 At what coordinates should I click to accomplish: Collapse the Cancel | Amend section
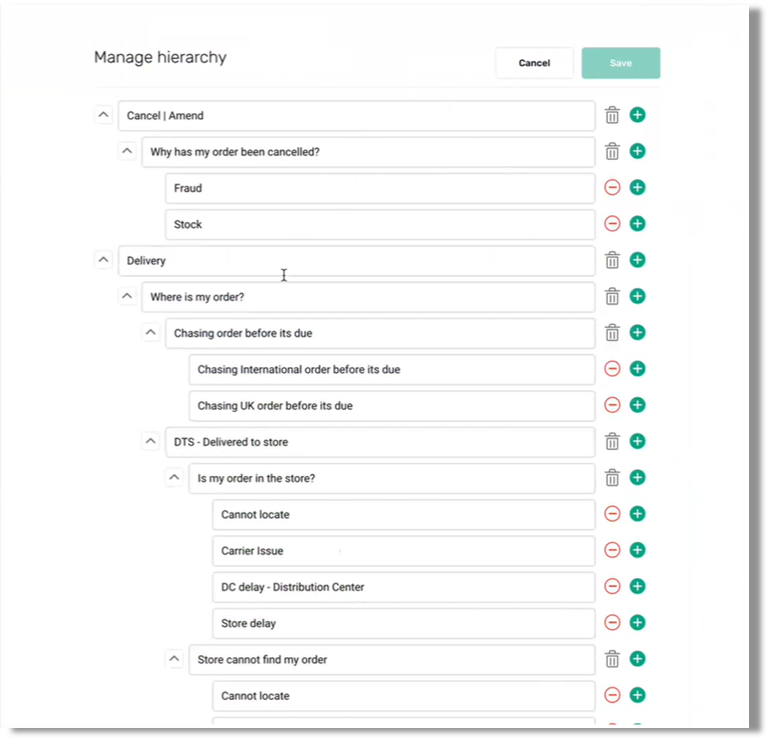coord(103,115)
